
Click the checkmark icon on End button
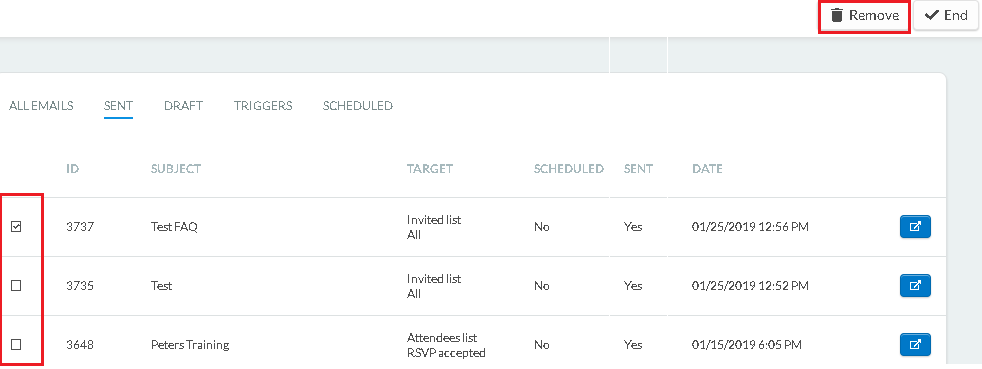pos(932,15)
